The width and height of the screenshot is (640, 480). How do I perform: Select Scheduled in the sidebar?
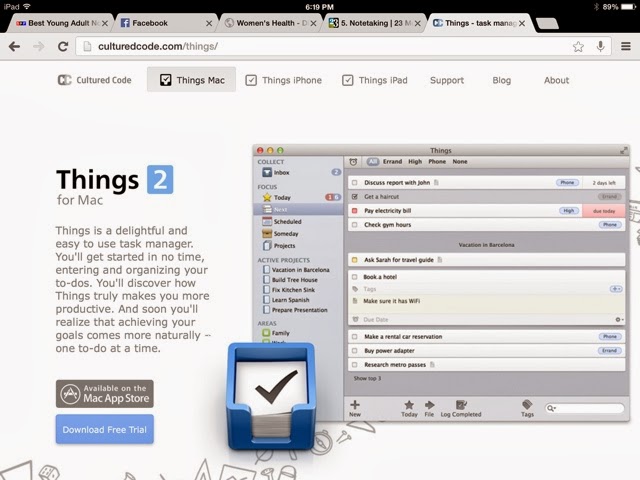pyautogui.click(x=300, y=222)
